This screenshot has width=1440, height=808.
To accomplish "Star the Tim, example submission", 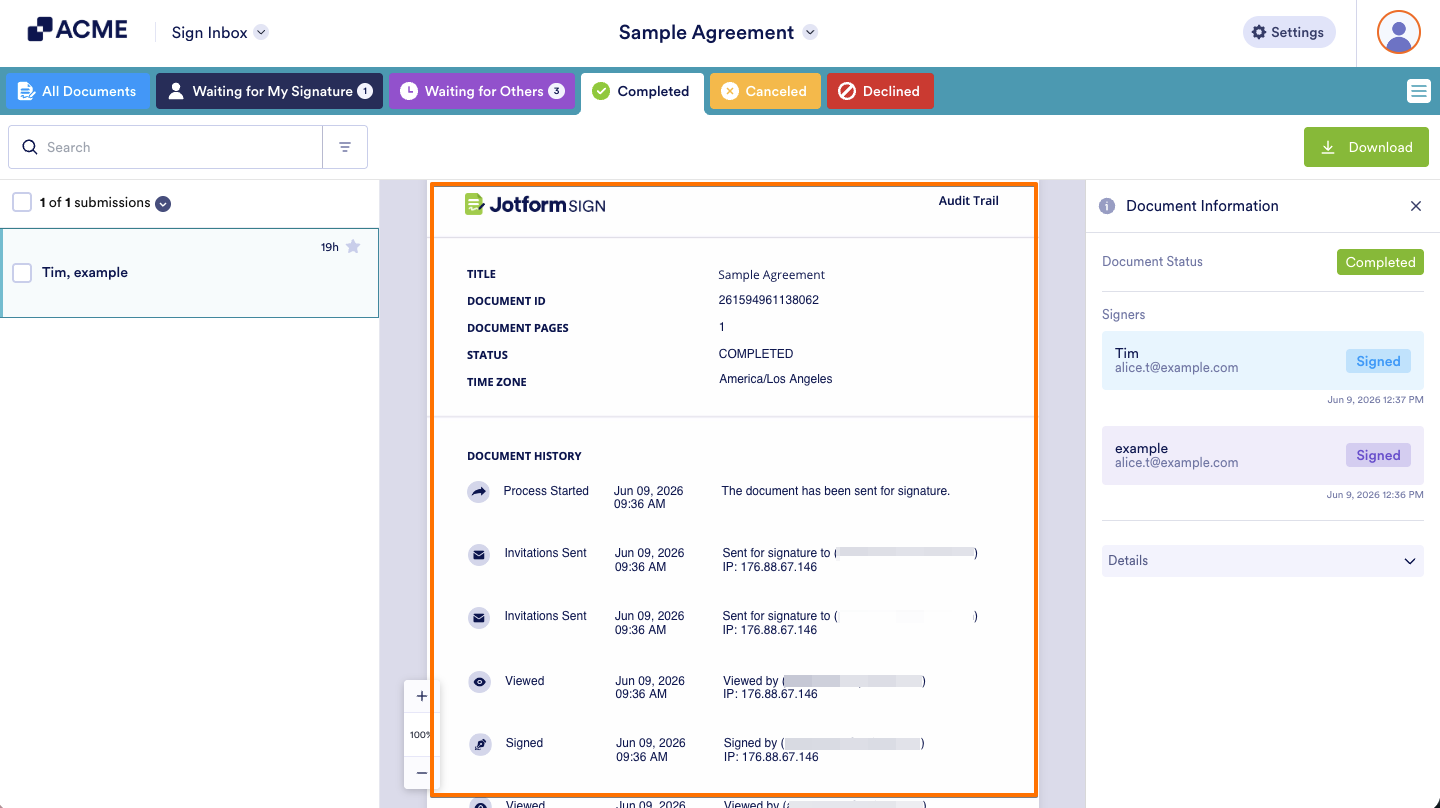I will (353, 247).
